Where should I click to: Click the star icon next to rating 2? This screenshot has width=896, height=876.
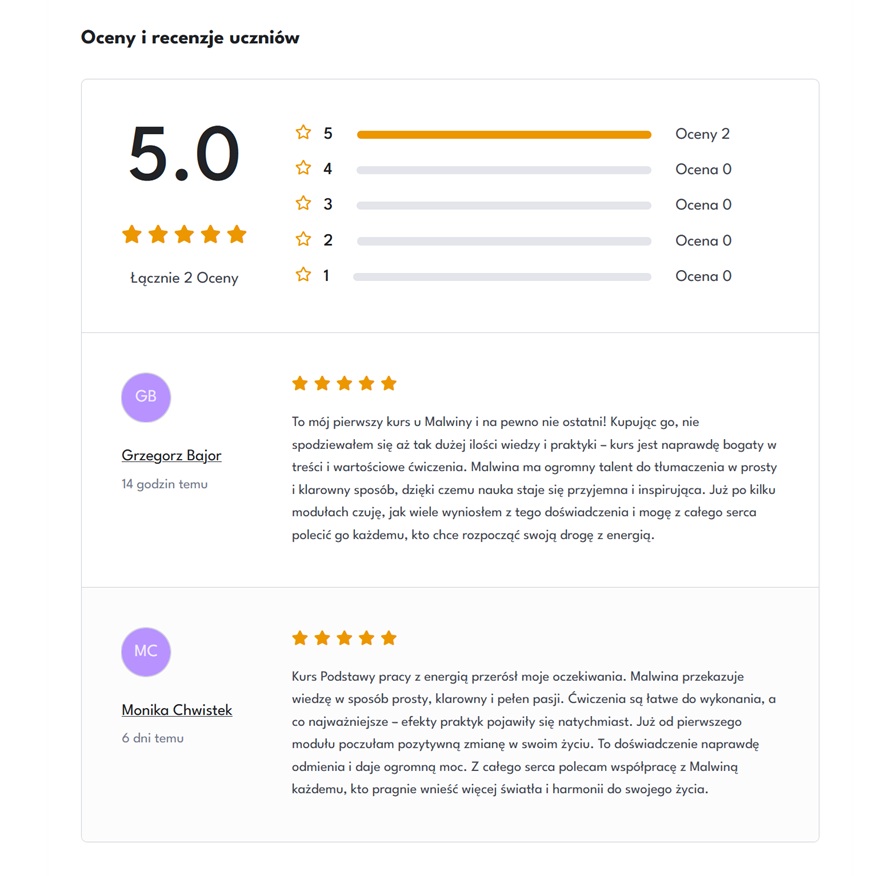point(303,239)
